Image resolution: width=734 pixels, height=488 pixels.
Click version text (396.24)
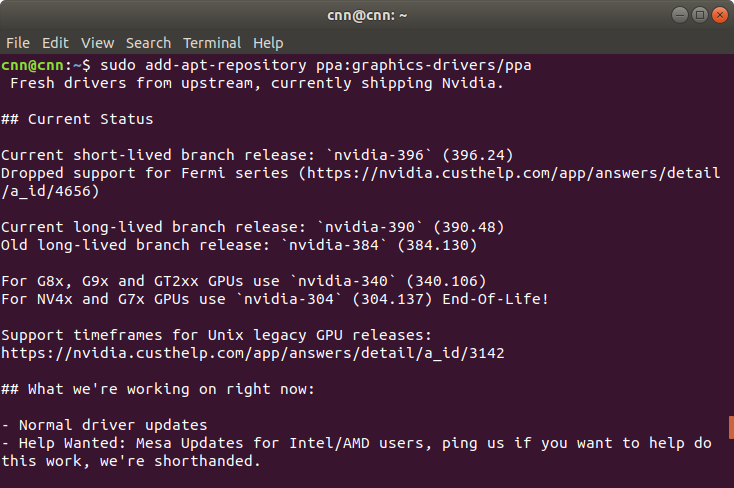477,155
